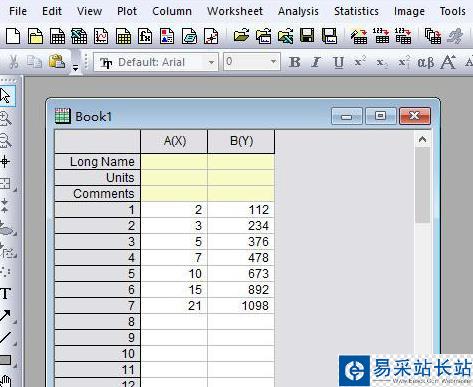This screenshot has height=387, width=473.
Task: Select the Zoom In magnifier tool
Action: pos(5,118)
